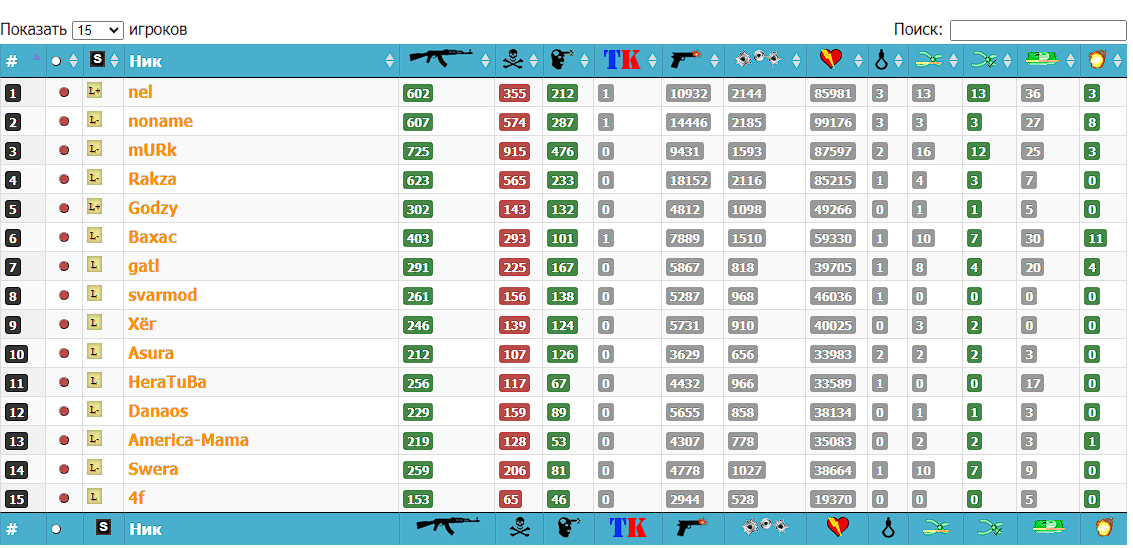Click the 19370 damage value for 4f
The width and height of the screenshot is (1133, 548).
(x=832, y=499)
